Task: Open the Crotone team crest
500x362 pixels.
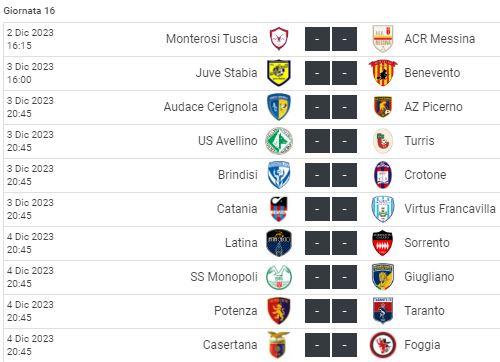Action: pyautogui.click(x=383, y=175)
